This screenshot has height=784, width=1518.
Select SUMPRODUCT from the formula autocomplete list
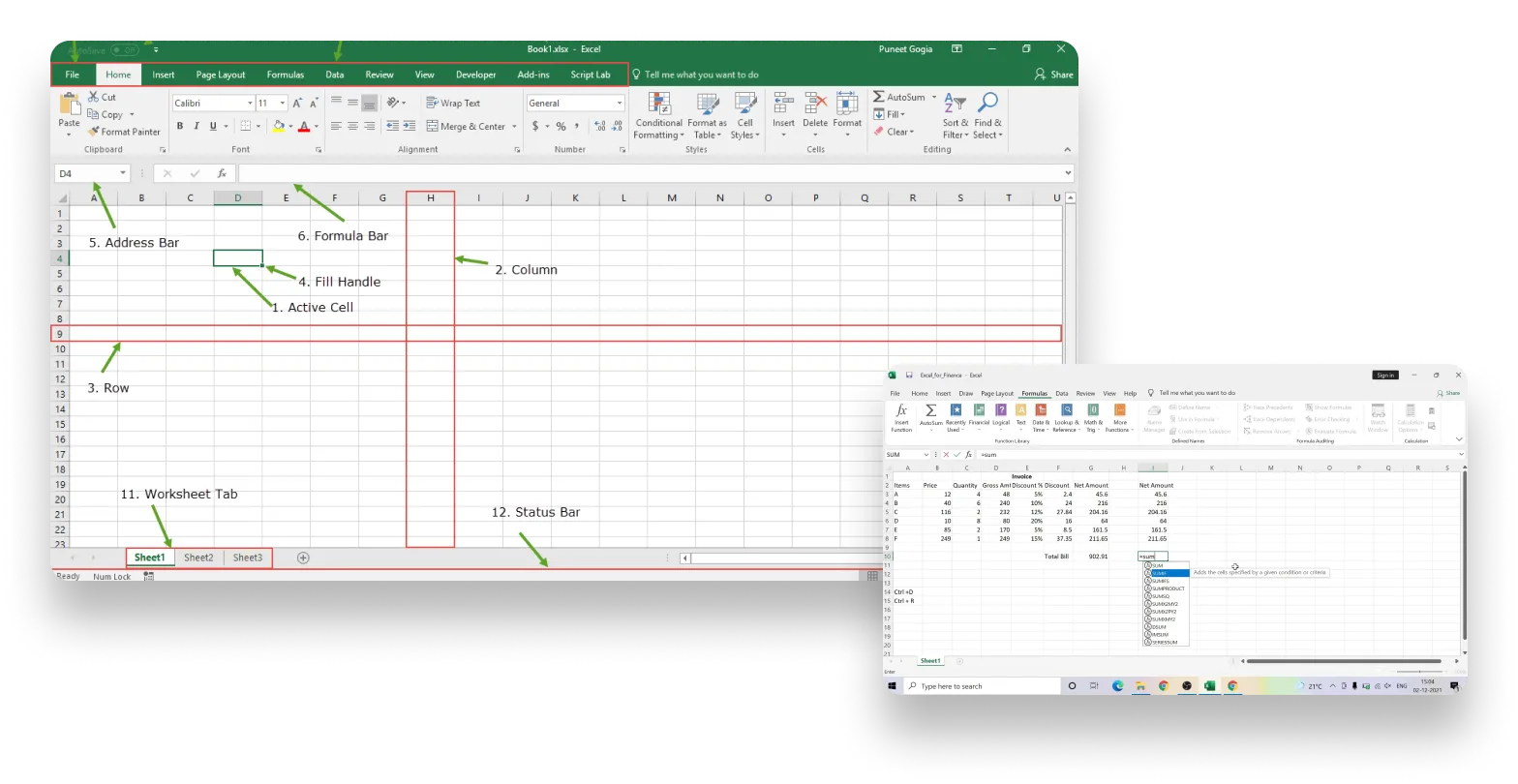coord(1166,588)
